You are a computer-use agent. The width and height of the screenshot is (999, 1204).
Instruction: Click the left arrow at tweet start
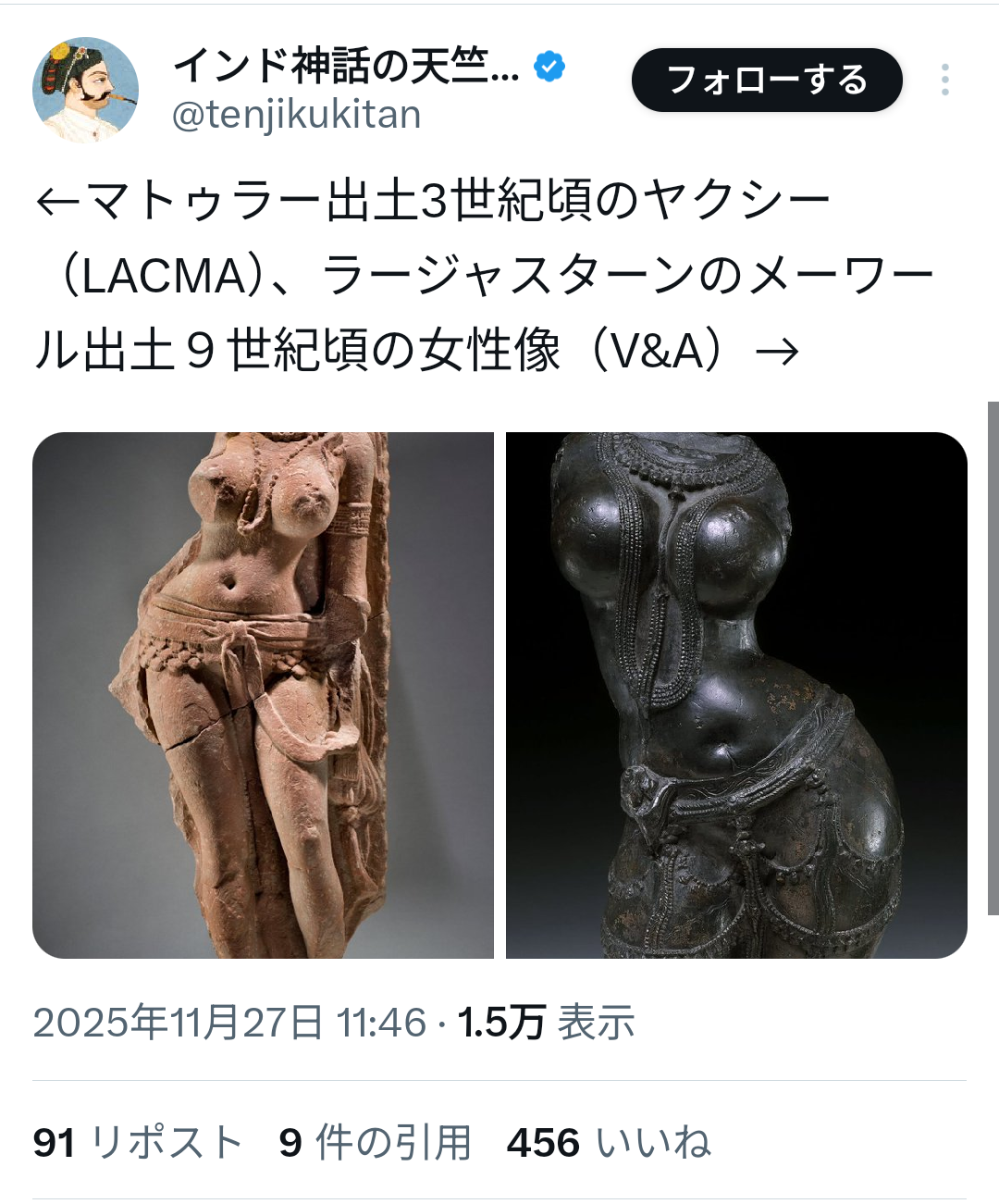(x=57, y=201)
